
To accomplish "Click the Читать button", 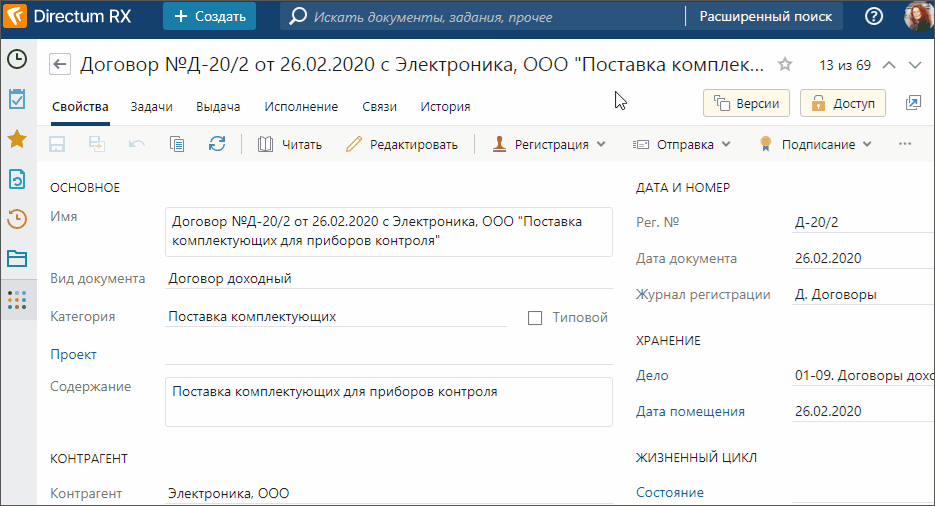I will pos(290,144).
